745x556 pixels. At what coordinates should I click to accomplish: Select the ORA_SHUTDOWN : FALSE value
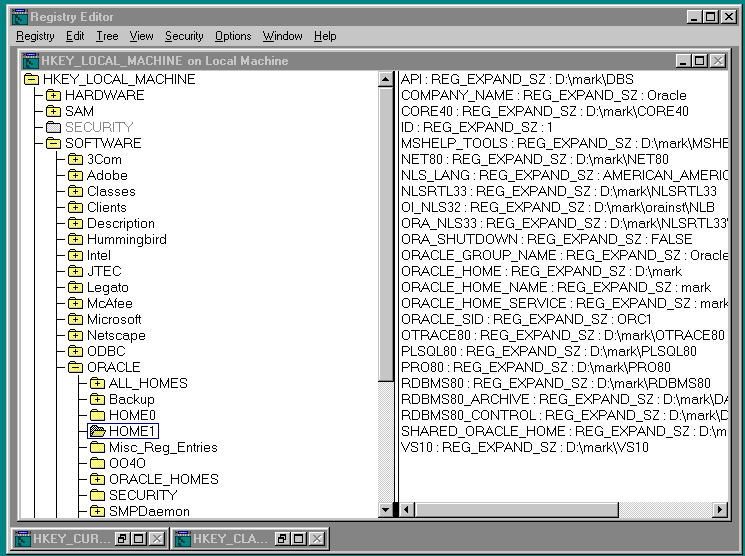[x=546, y=239]
